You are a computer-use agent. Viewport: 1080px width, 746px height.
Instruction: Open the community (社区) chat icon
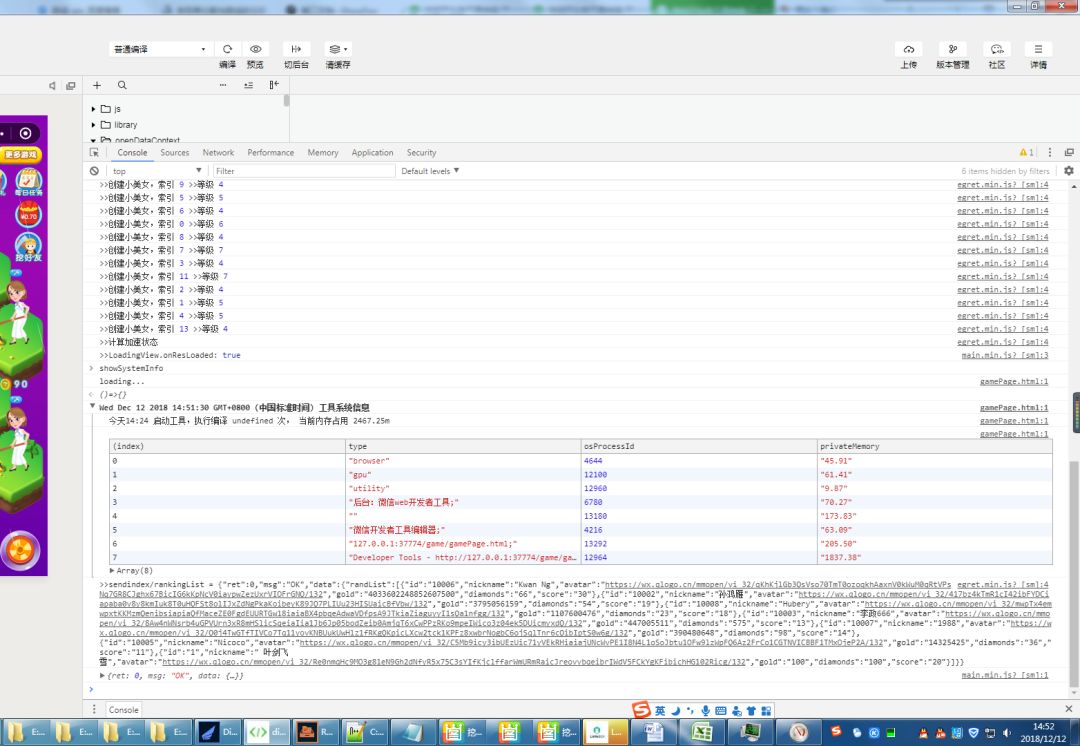pos(997,49)
